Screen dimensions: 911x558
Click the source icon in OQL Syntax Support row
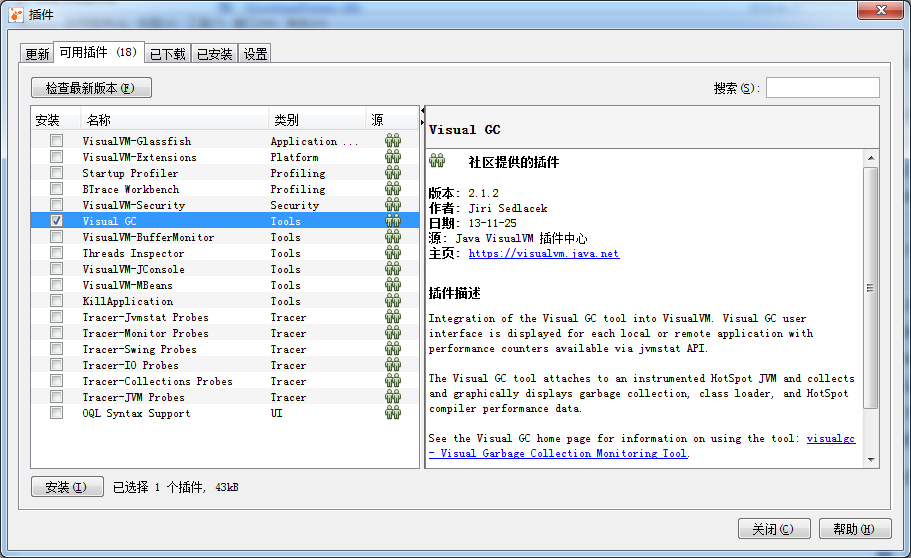click(x=393, y=412)
